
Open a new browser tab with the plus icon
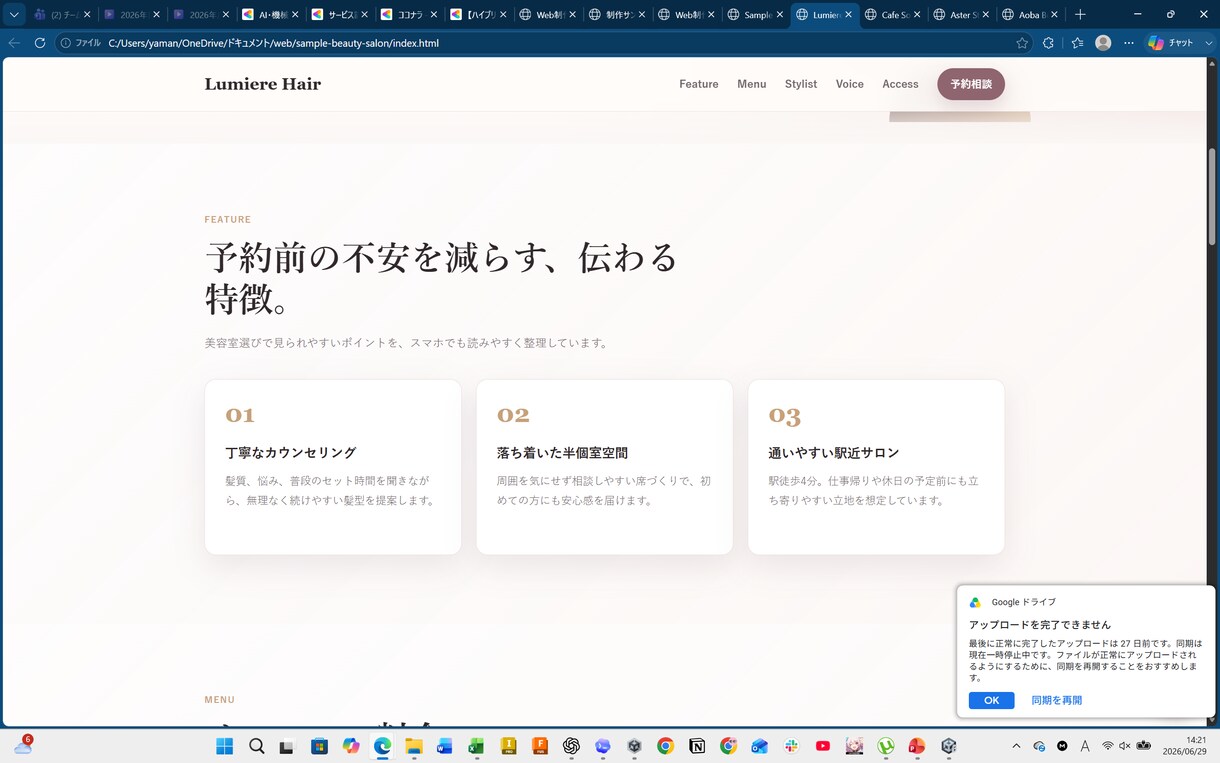pyautogui.click(x=1079, y=15)
